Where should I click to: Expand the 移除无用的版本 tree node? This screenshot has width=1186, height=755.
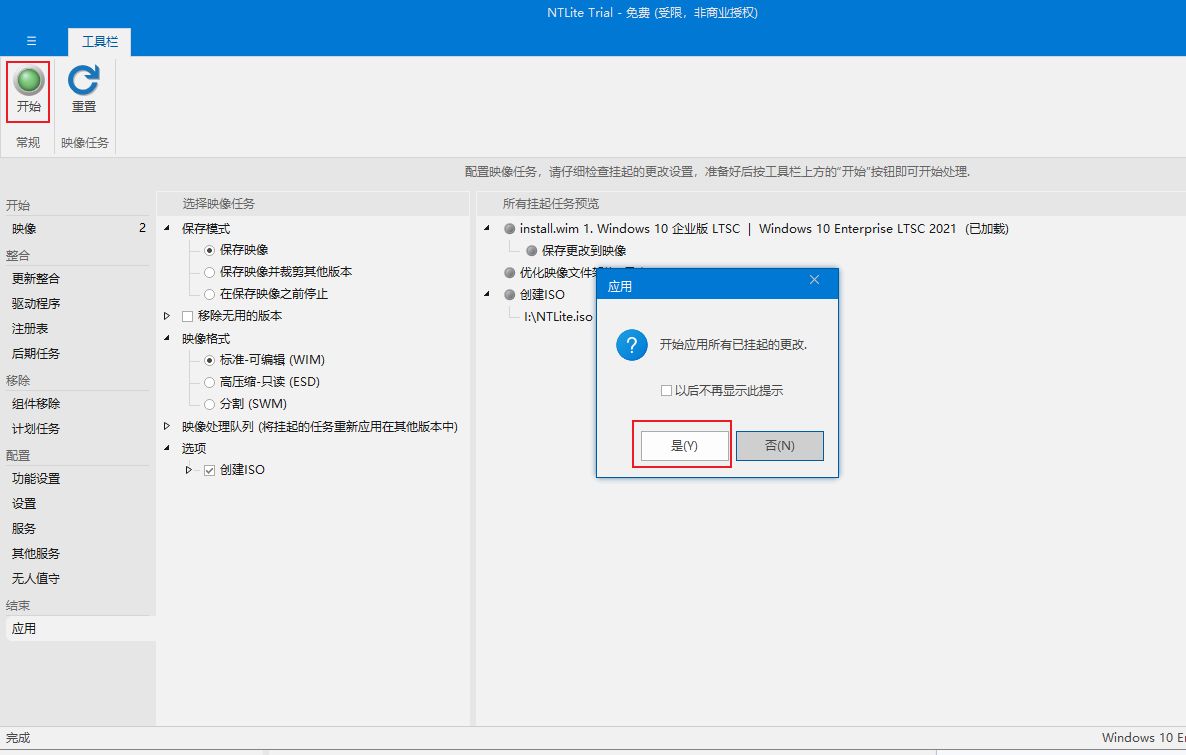point(167,316)
